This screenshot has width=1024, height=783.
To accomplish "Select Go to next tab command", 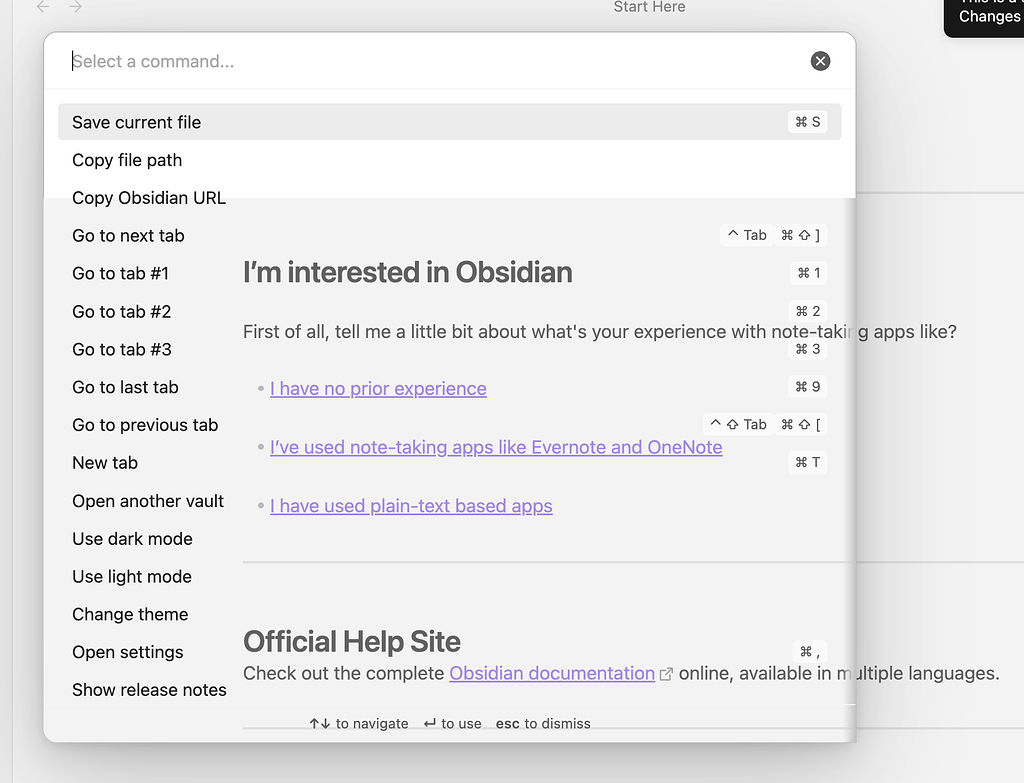I will [128, 236].
